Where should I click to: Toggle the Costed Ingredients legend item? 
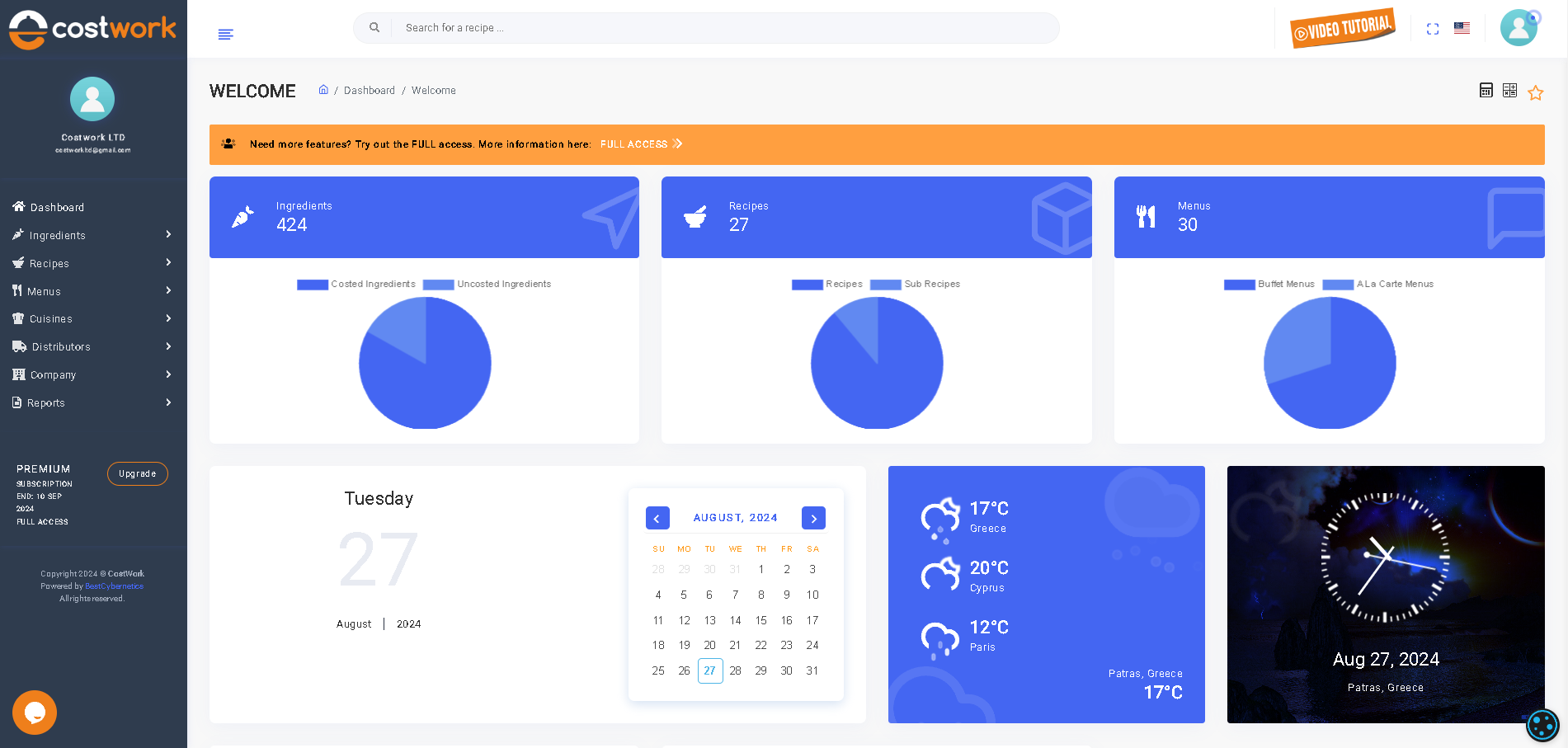coord(356,285)
